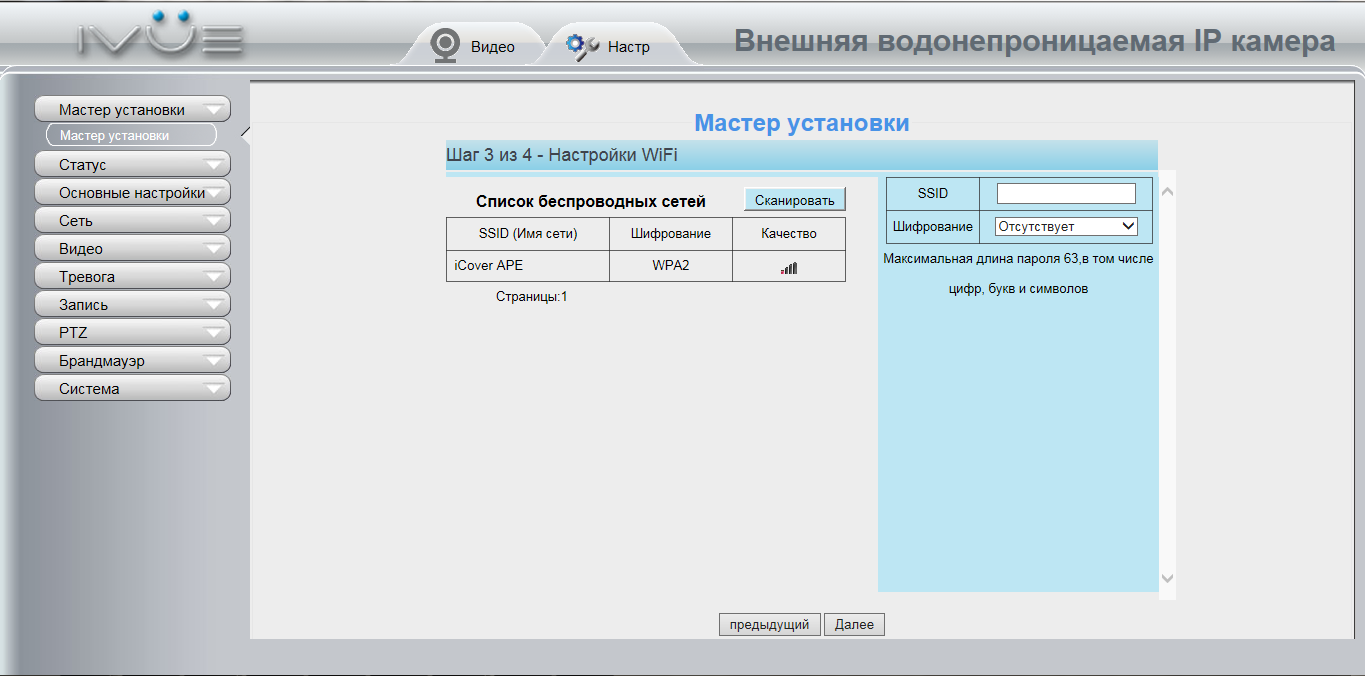Screen dimensions: 1365x676
Task: Expand the Запись sidebar menu
Action: click(133, 305)
